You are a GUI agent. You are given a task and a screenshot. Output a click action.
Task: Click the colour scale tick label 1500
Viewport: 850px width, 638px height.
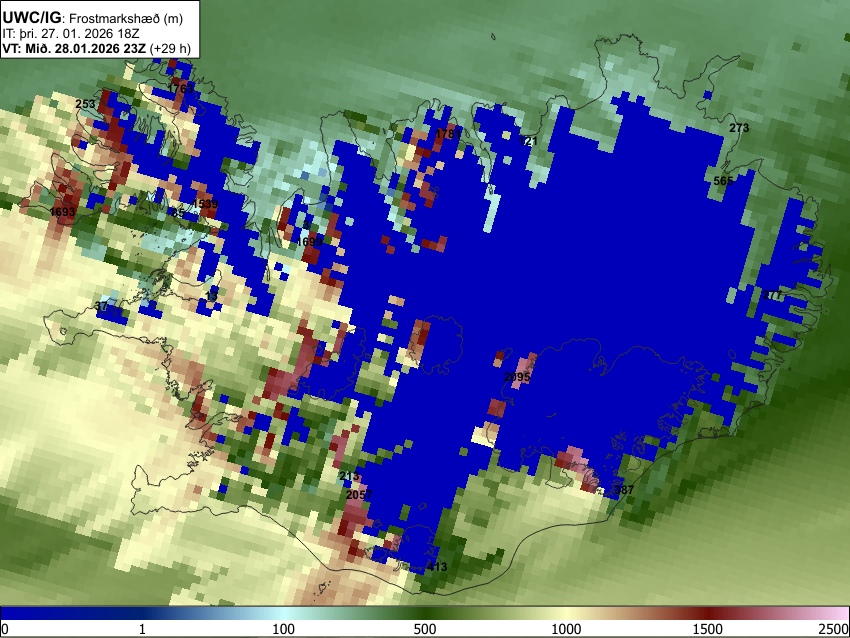[707, 629]
